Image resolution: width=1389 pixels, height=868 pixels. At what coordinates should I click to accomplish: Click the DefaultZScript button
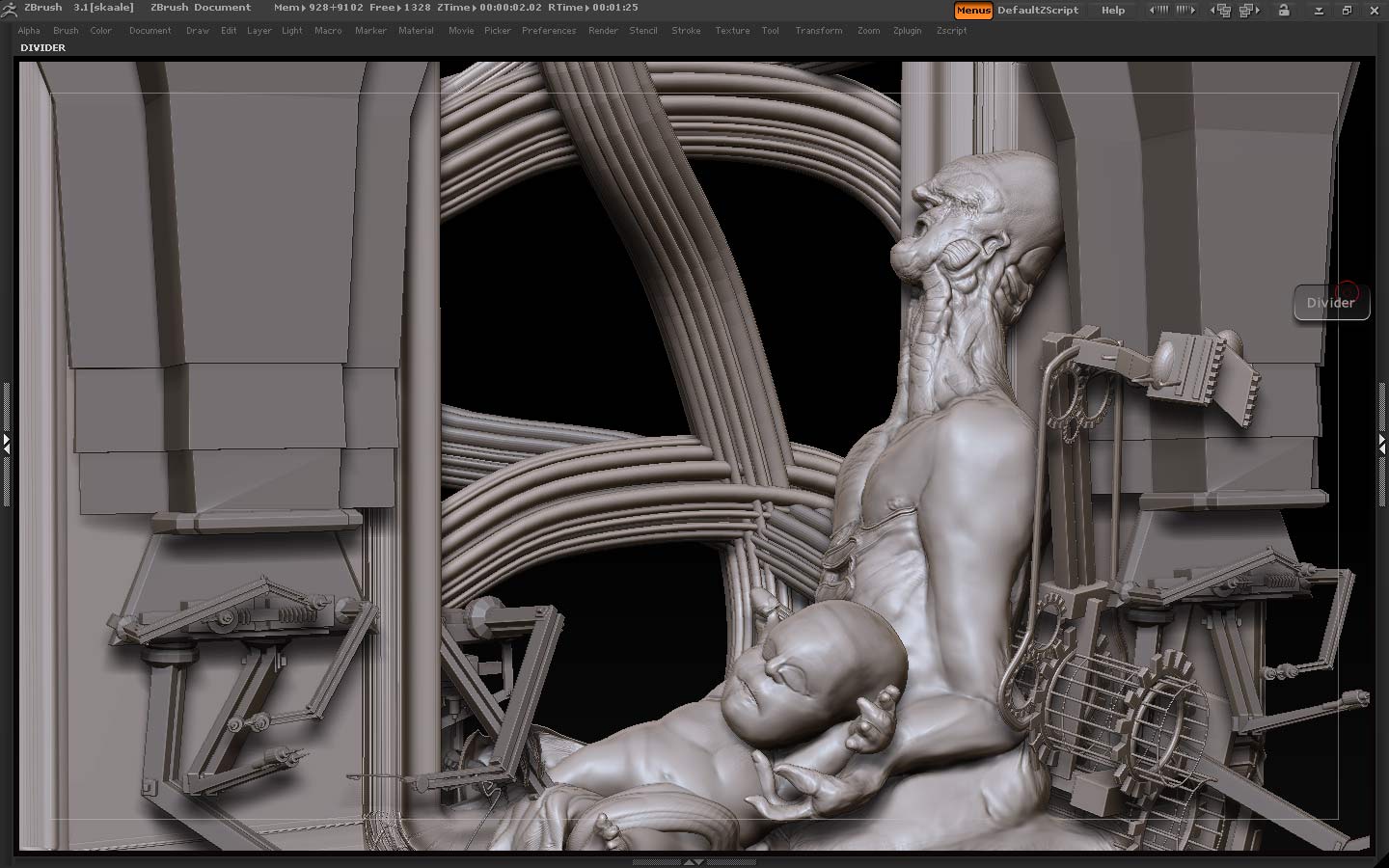(1038, 10)
